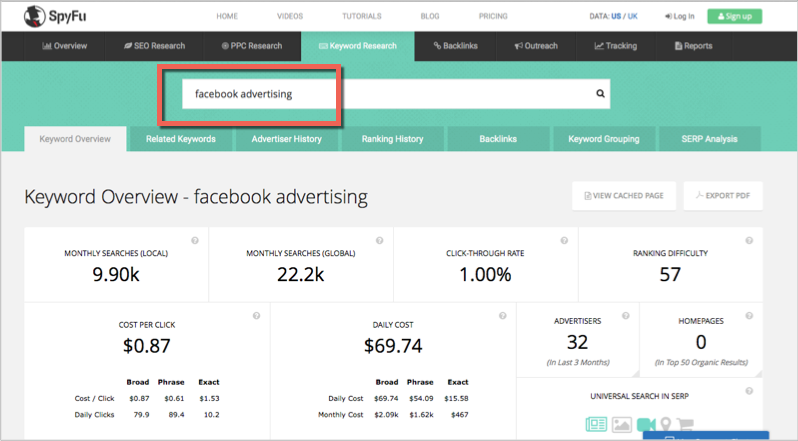Open the Outreach nav section

pyautogui.click(x=536, y=46)
